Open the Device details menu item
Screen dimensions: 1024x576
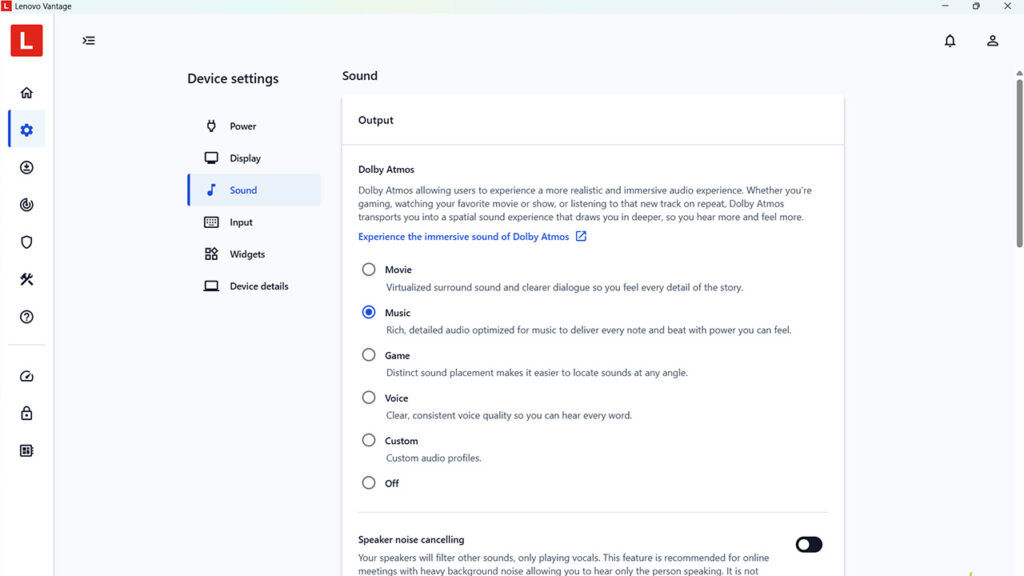tap(254, 286)
